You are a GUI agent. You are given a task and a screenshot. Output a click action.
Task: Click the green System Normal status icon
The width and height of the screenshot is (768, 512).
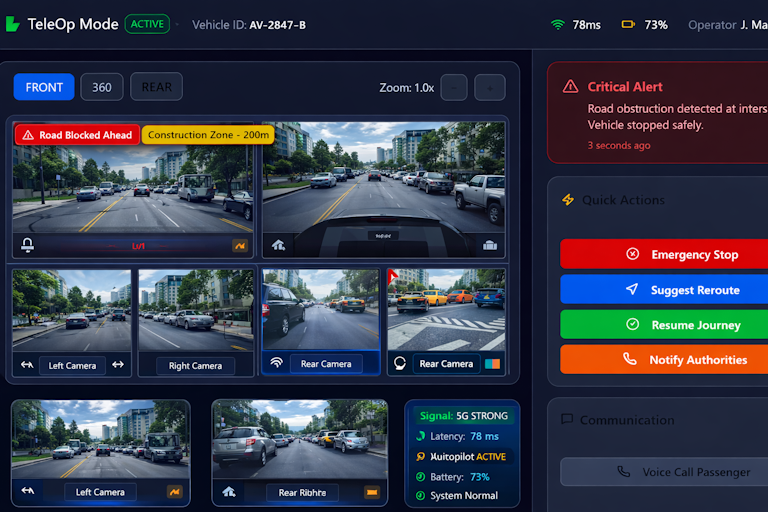(420, 495)
